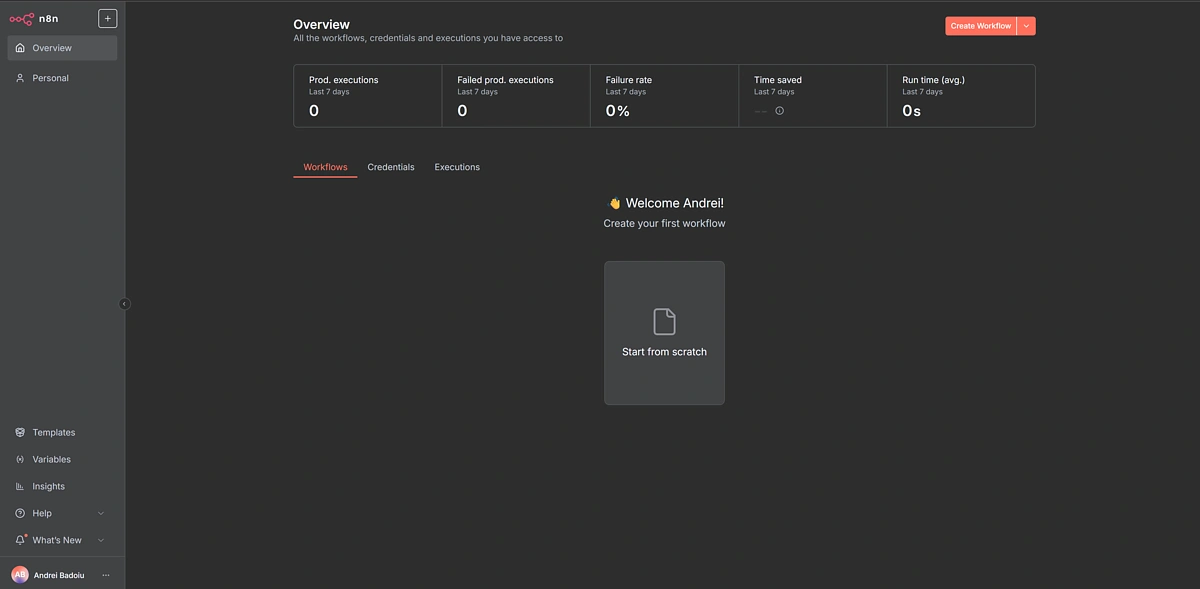Open Variables in the sidebar
This screenshot has height=589, width=1200.
tap(51, 460)
